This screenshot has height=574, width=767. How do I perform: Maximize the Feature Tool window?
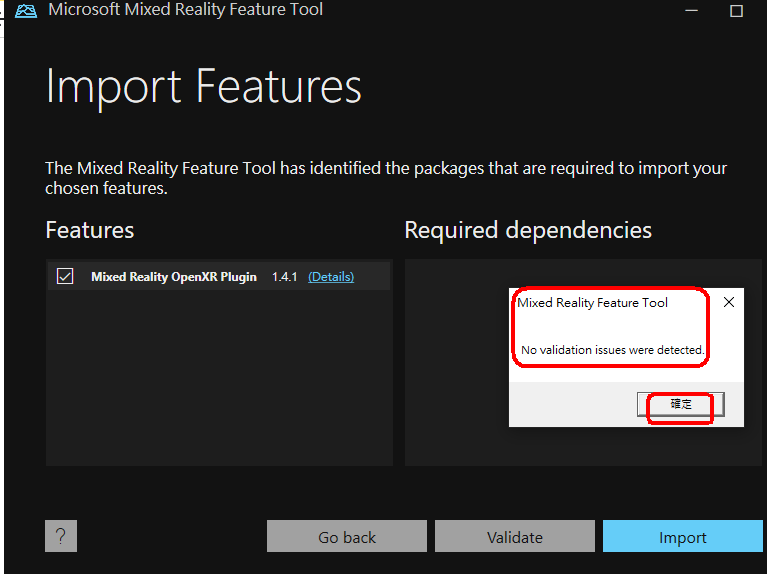click(736, 11)
